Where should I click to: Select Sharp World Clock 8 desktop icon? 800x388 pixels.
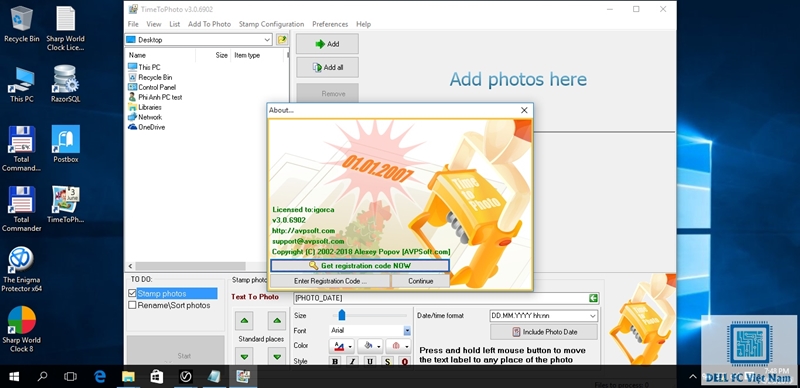point(21,329)
